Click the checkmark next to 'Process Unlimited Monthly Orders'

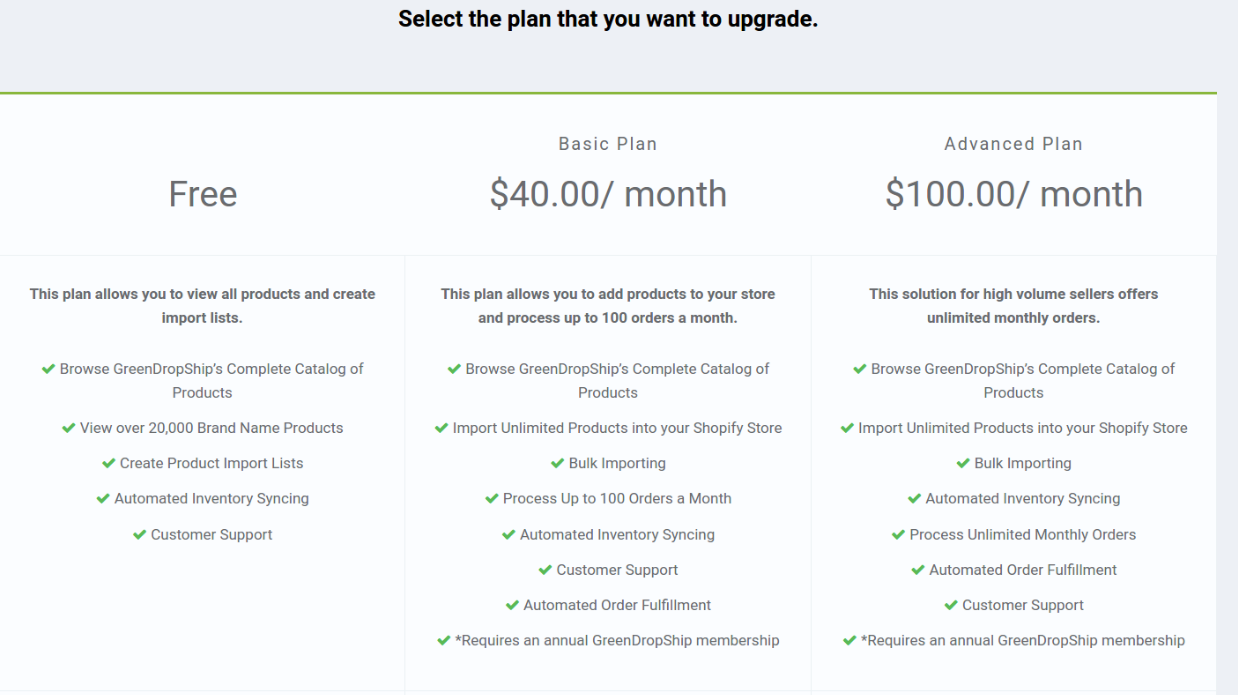(898, 535)
